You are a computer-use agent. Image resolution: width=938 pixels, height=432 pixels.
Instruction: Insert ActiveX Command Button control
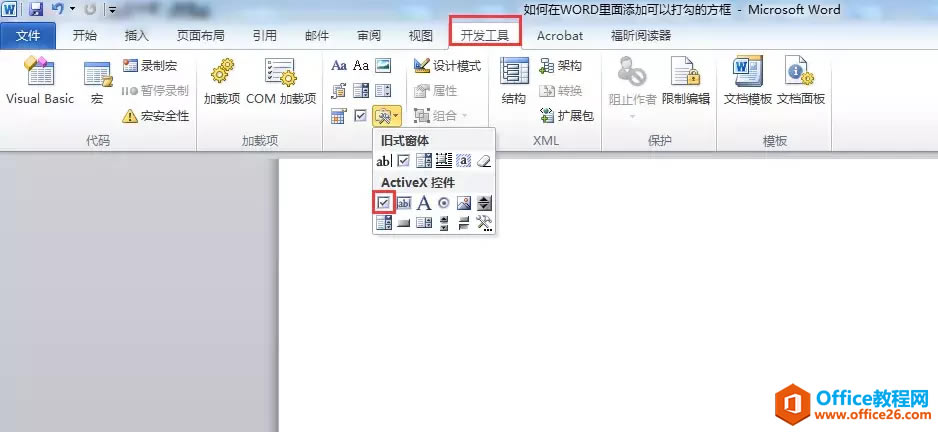pyautogui.click(x=404, y=223)
